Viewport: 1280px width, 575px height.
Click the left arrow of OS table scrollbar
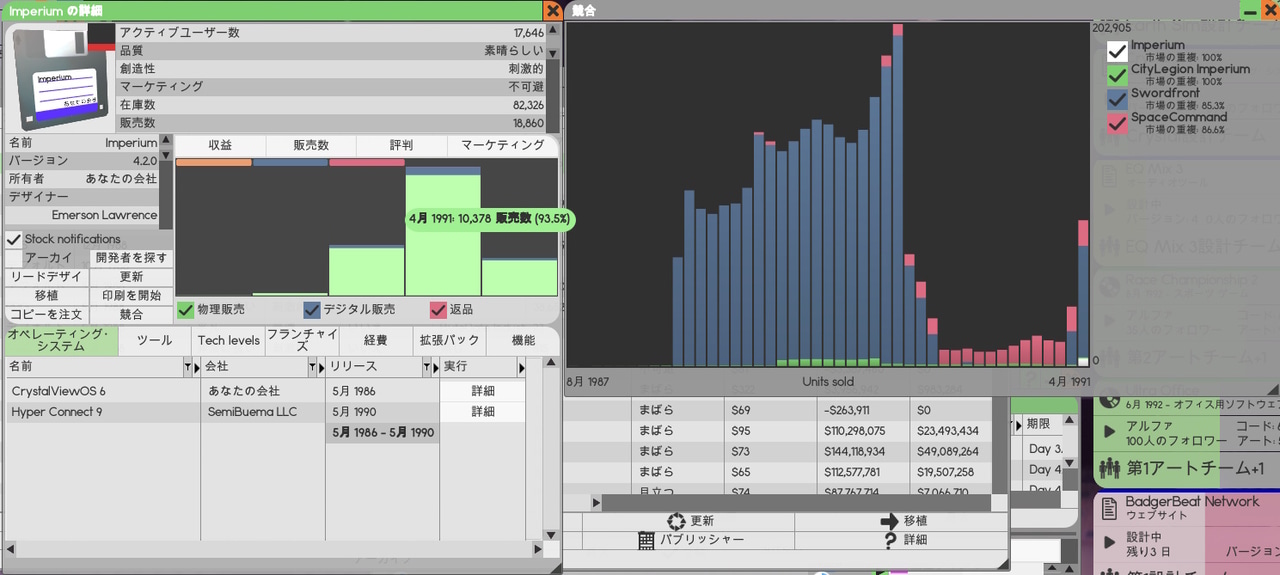(11, 549)
